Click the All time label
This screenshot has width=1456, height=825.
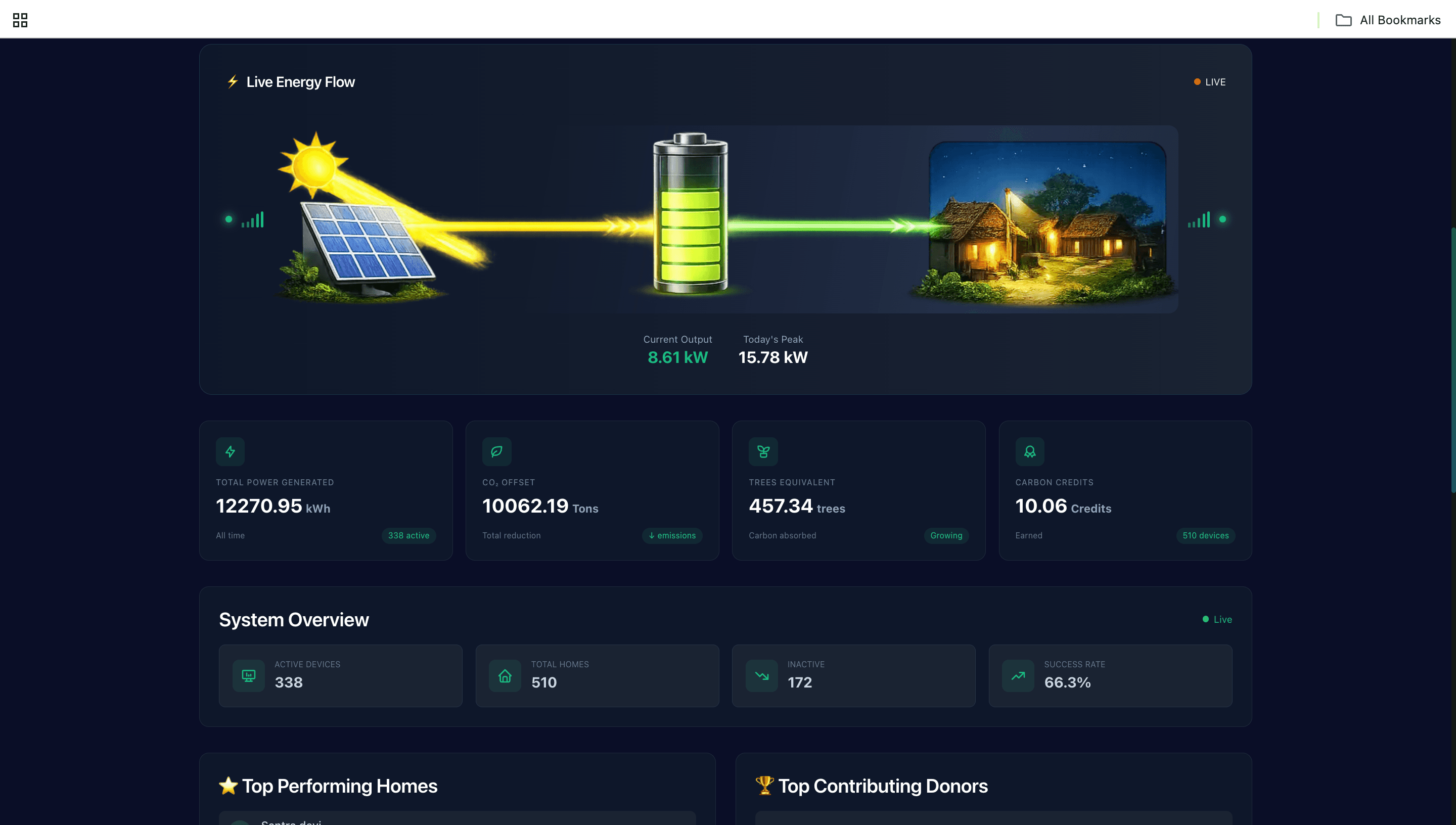click(230, 535)
